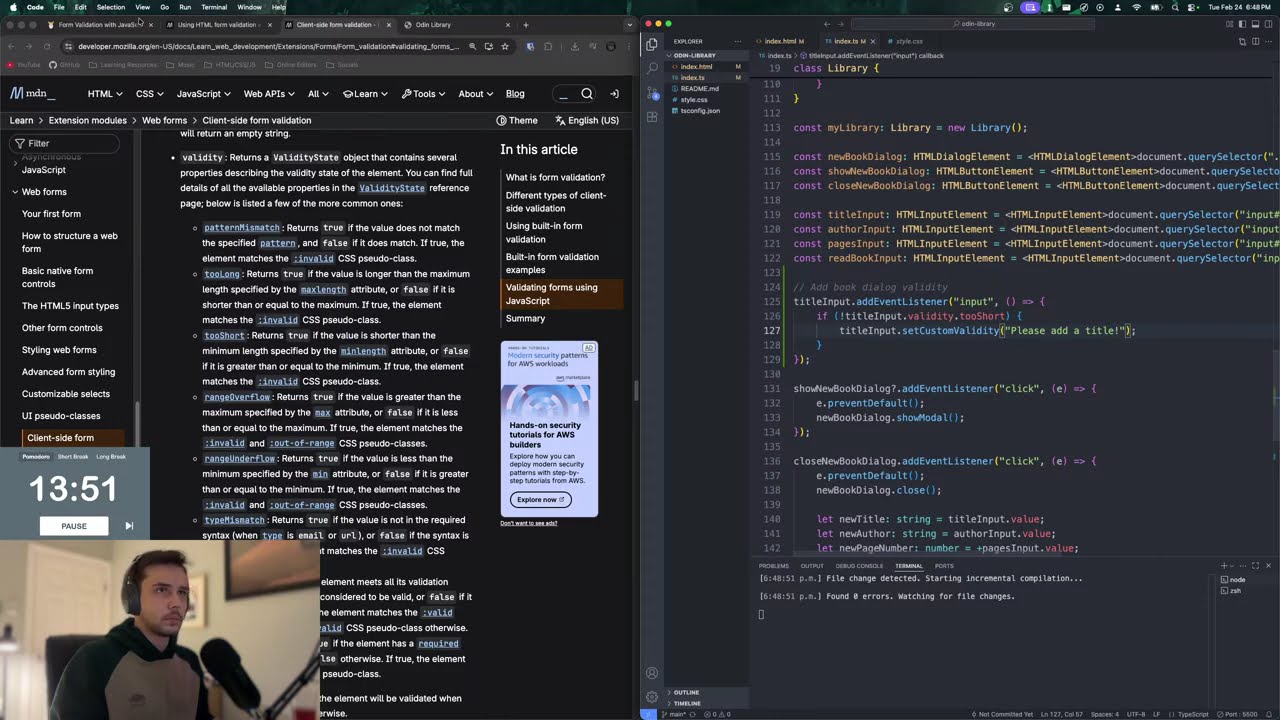Open the Web APIs dropdown menu
Screen dimensions: 1280x720
270,94
